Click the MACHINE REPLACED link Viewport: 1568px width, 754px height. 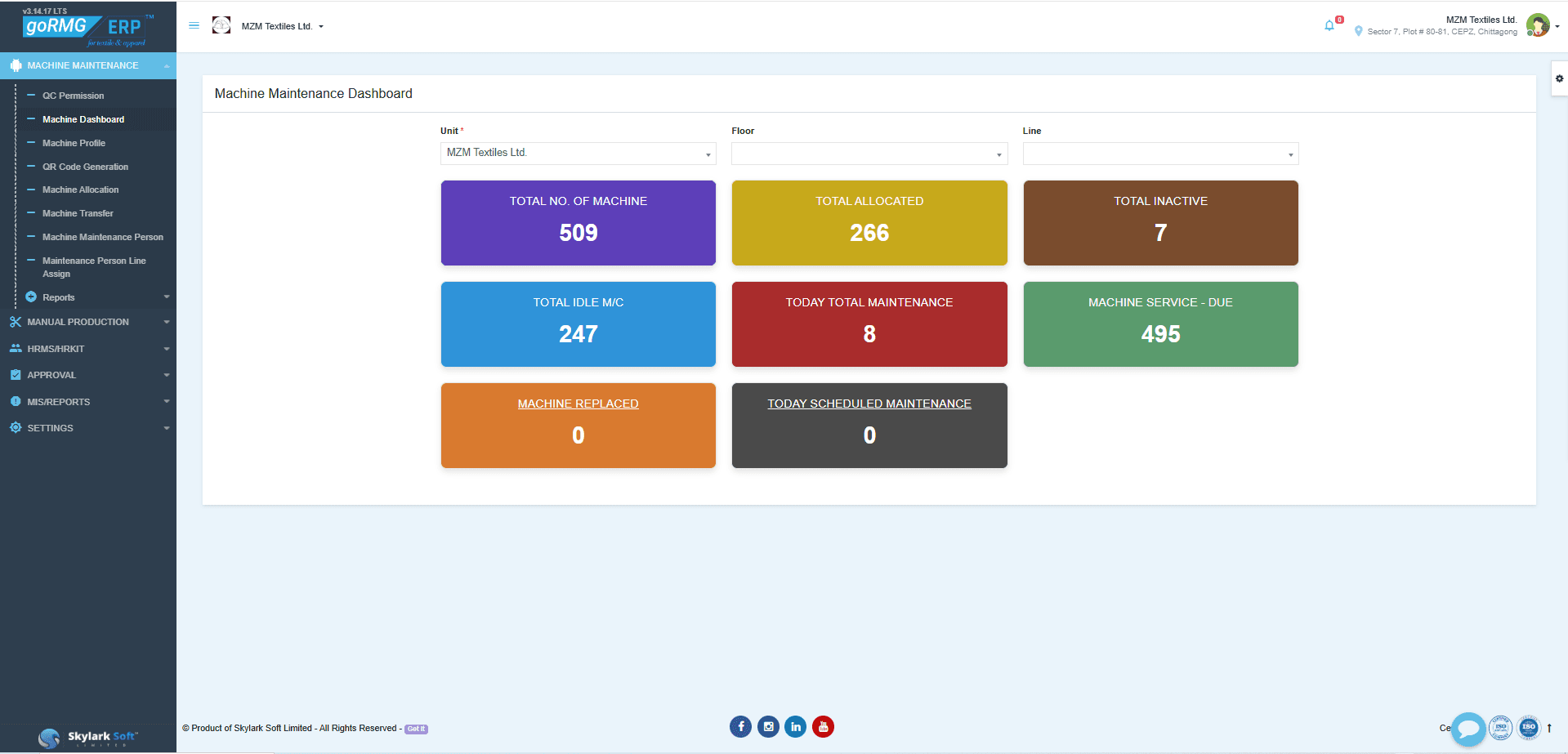(578, 403)
